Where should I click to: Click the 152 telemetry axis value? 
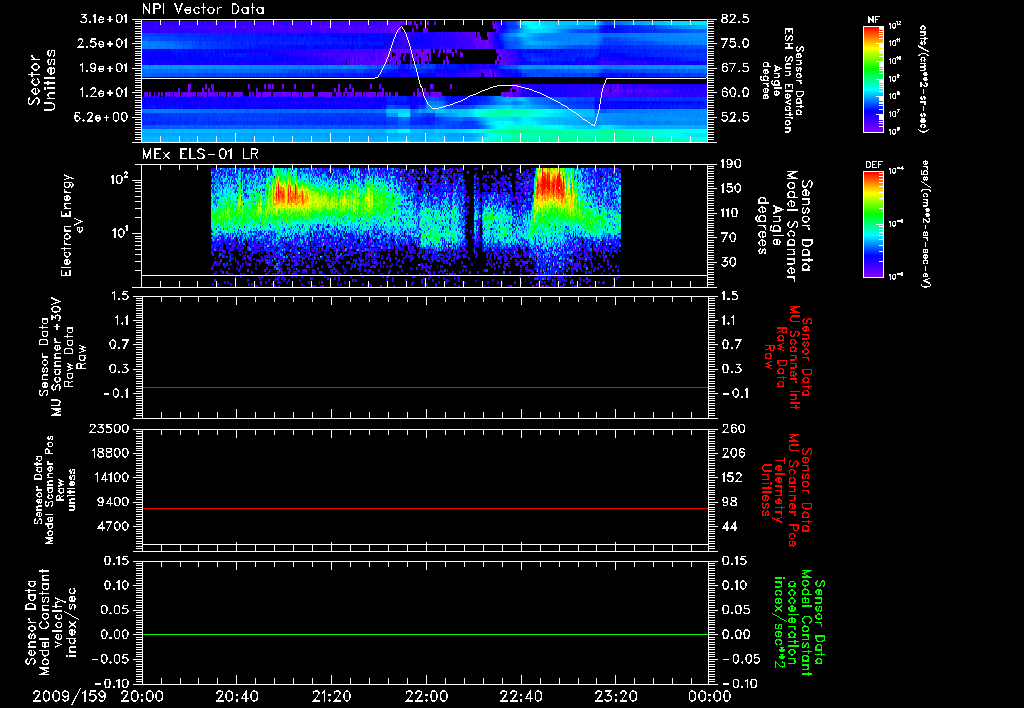click(x=732, y=477)
